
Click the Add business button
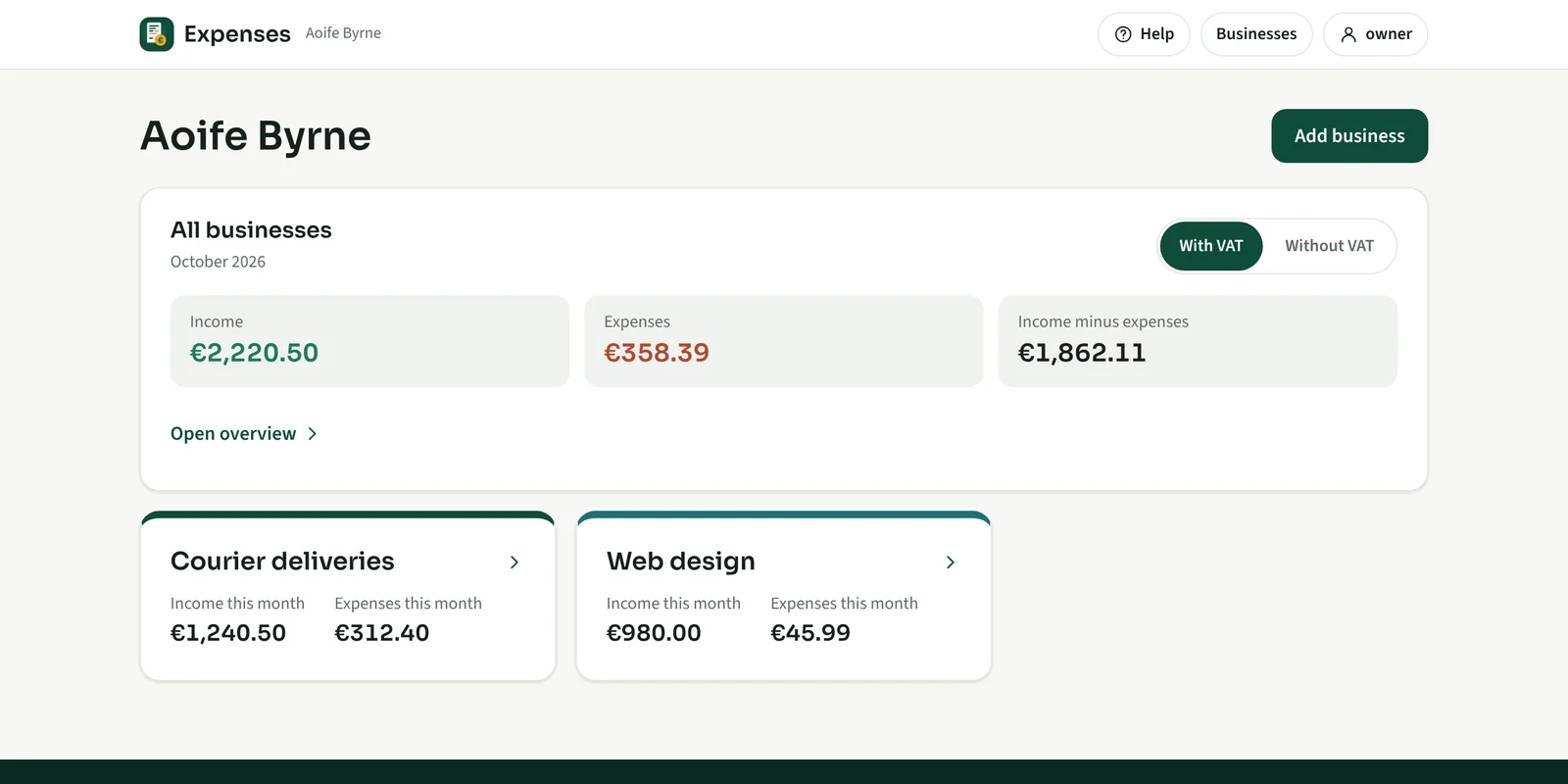point(1349,136)
